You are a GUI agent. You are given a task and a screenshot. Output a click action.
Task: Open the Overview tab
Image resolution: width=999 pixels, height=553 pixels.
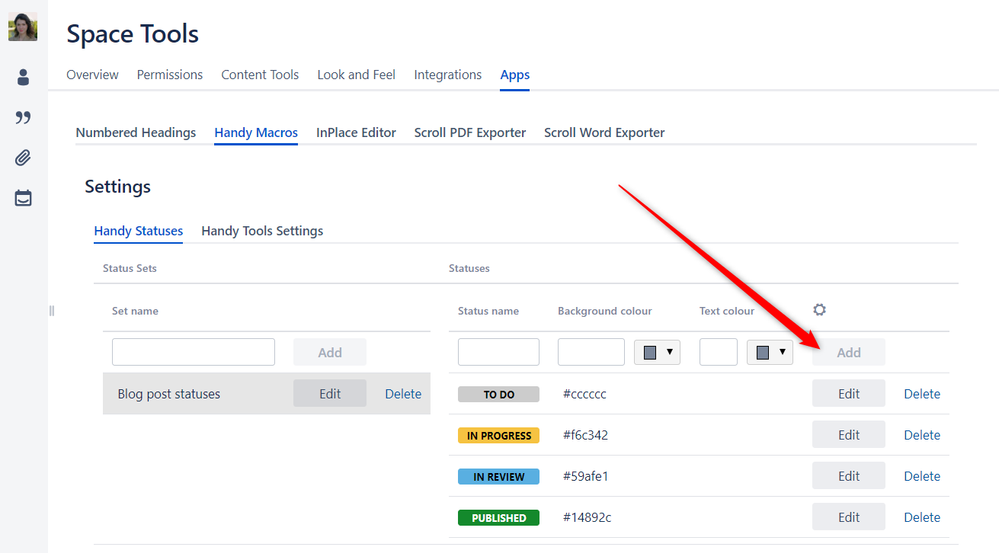click(92, 75)
